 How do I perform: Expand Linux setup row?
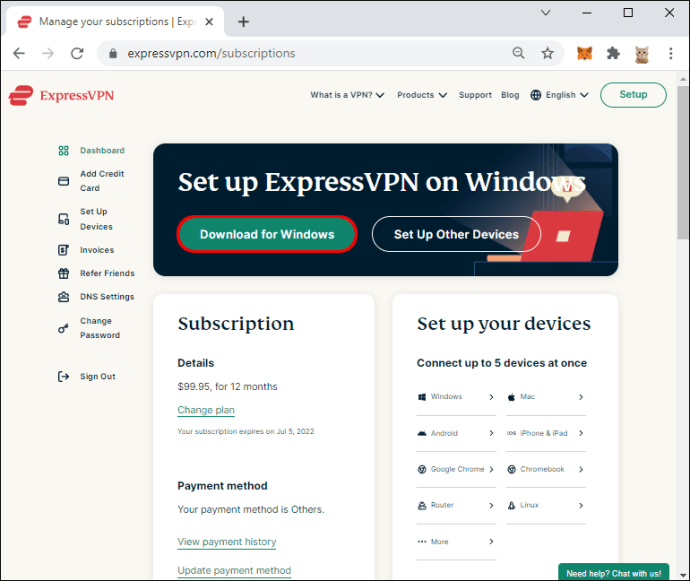546,505
